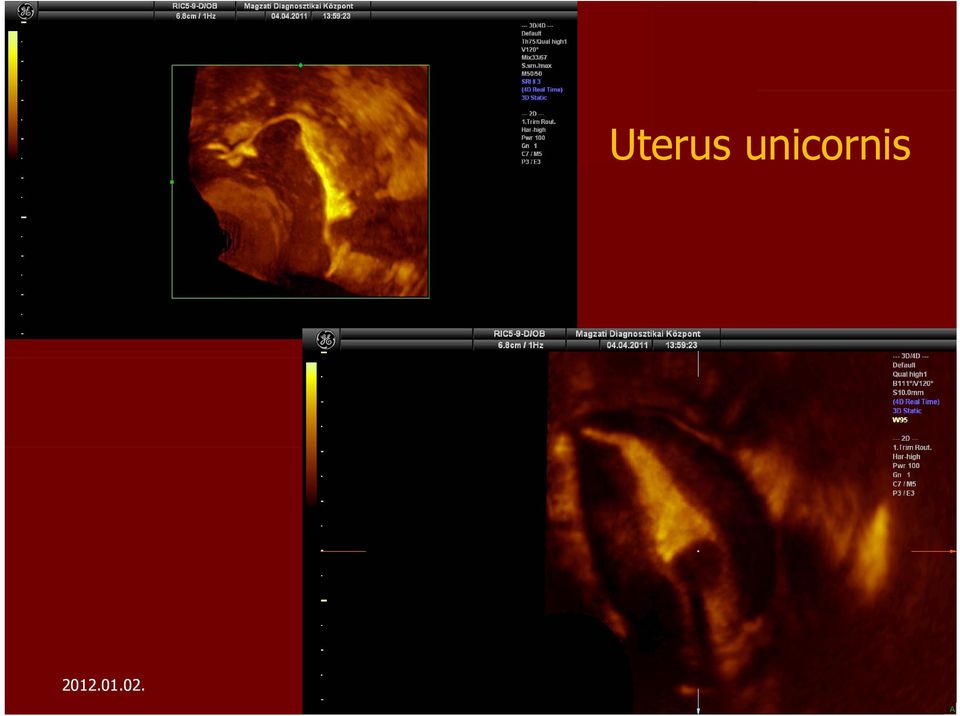The width and height of the screenshot is (960, 716).
Task: Click 'Magzati Diagnosztikai Központ' in the upper header
Action: [x=299, y=6]
